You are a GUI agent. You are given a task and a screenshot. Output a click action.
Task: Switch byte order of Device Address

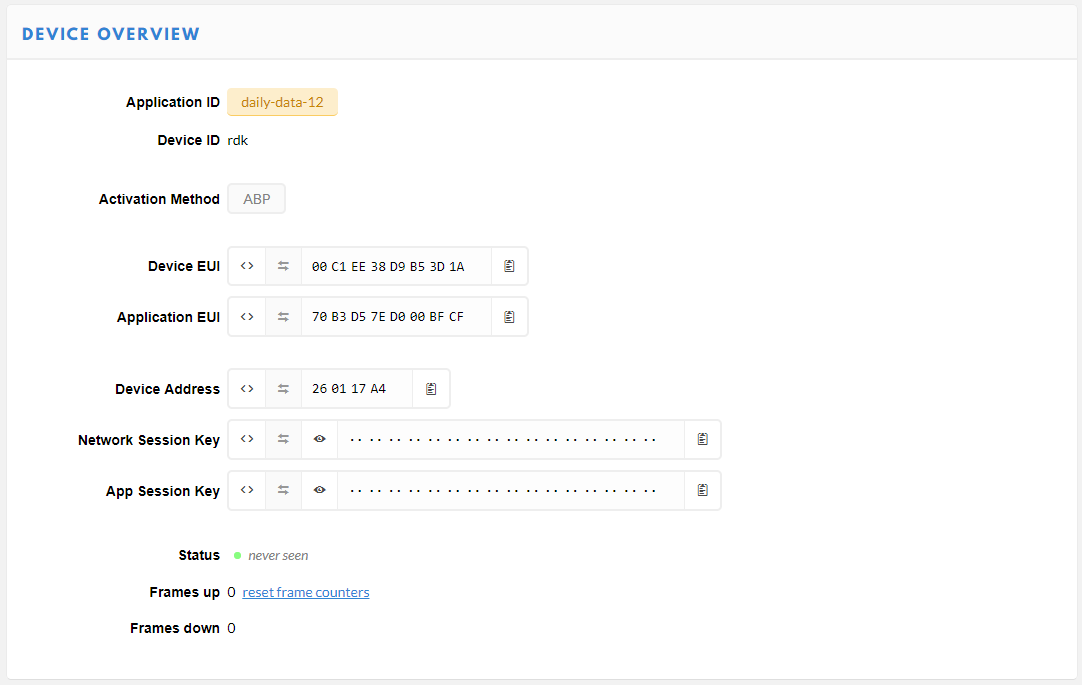283,389
